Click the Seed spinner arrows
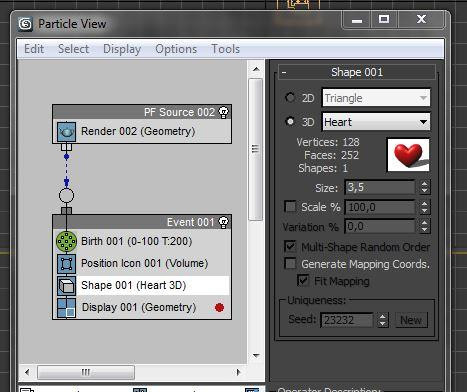 [383, 320]
